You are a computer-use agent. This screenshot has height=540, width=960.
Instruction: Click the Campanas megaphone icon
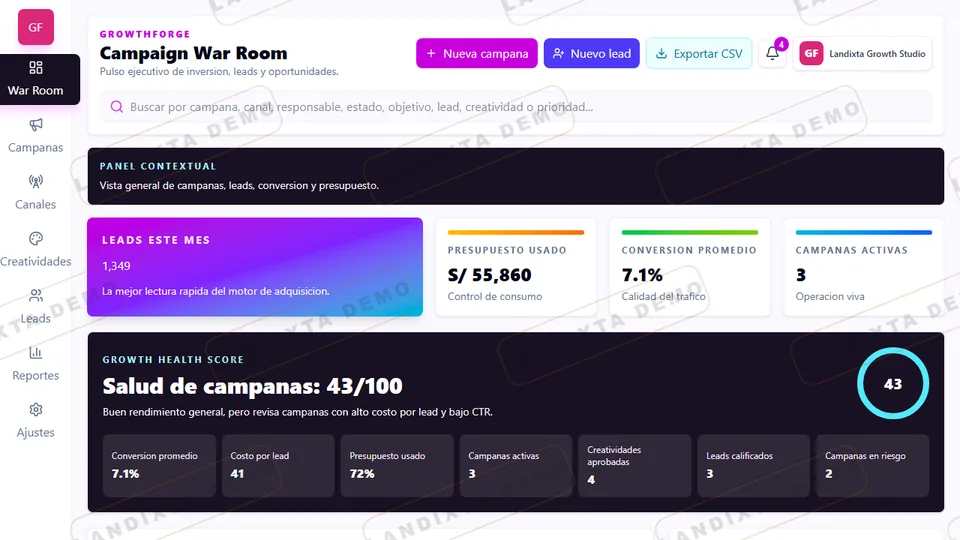36,124
